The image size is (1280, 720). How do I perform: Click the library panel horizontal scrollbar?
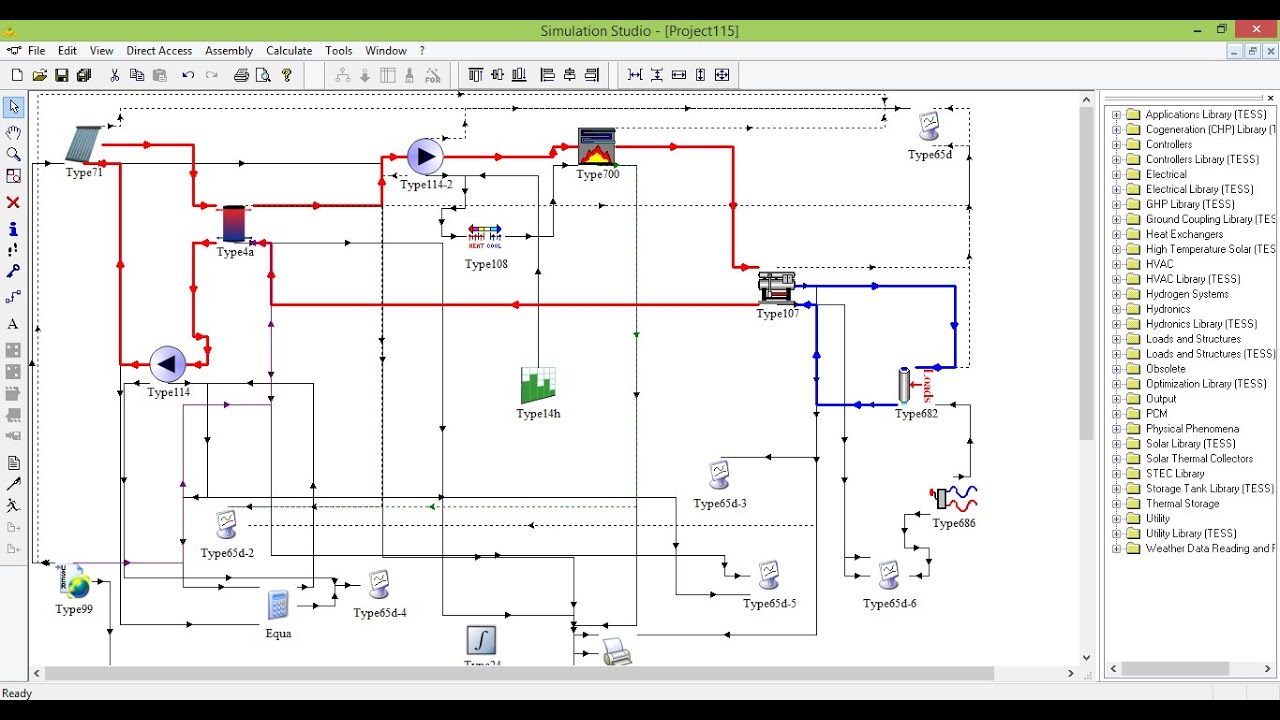pos(1175,668)
